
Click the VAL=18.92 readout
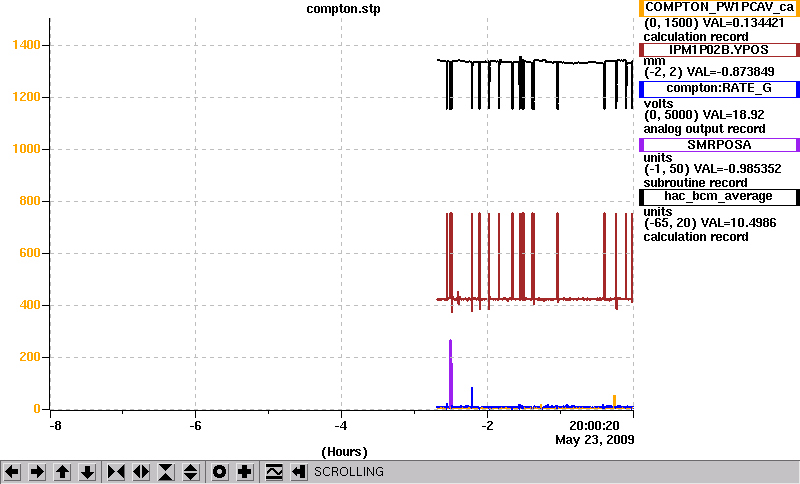pyautogui.click(x=734, y=115)
